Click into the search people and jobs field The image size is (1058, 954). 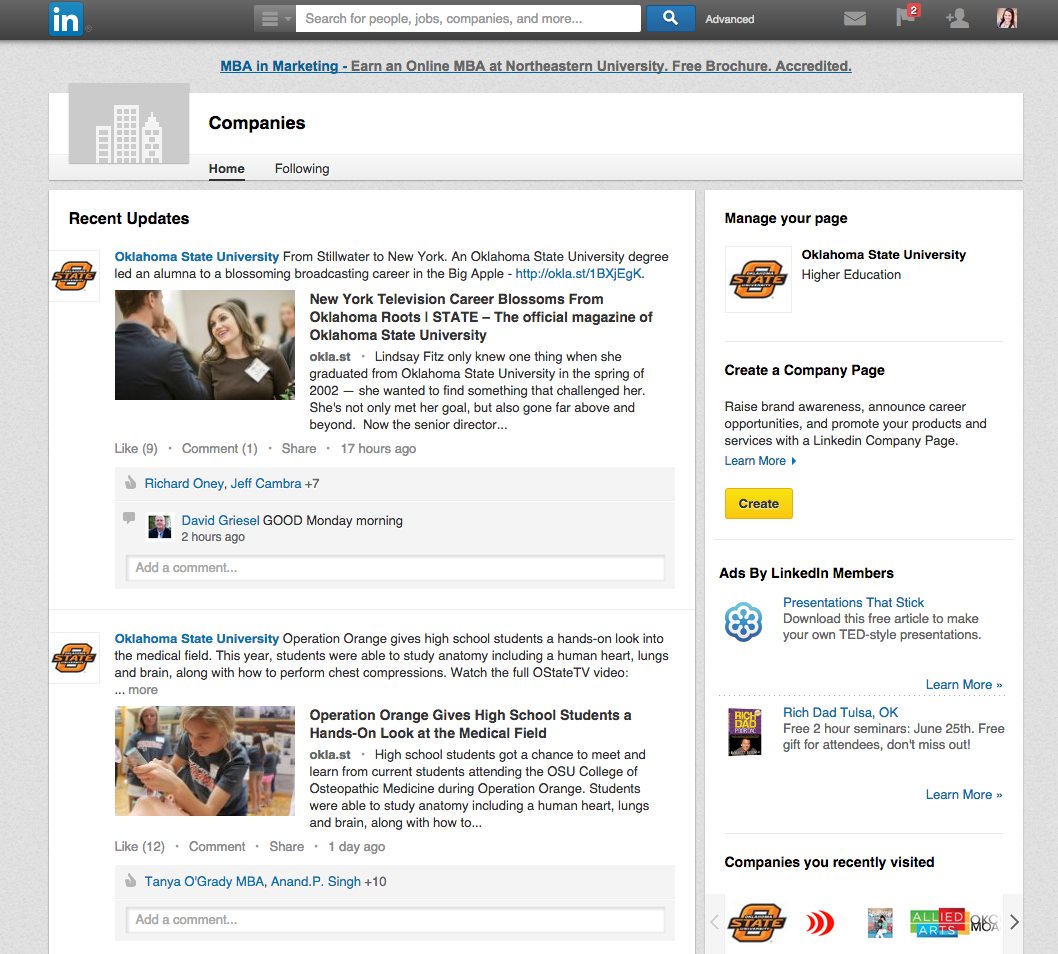(x=469, y=19)
